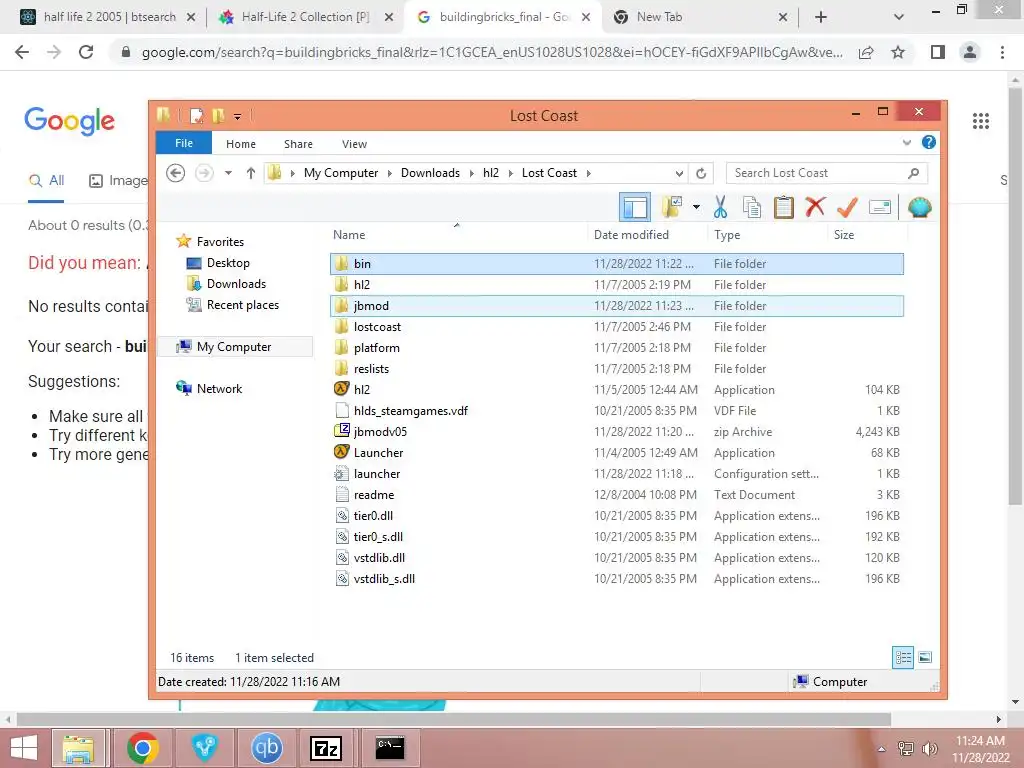Click the Rename icon in Explorer toolbar
The image size is (1024, 768).
880,208
